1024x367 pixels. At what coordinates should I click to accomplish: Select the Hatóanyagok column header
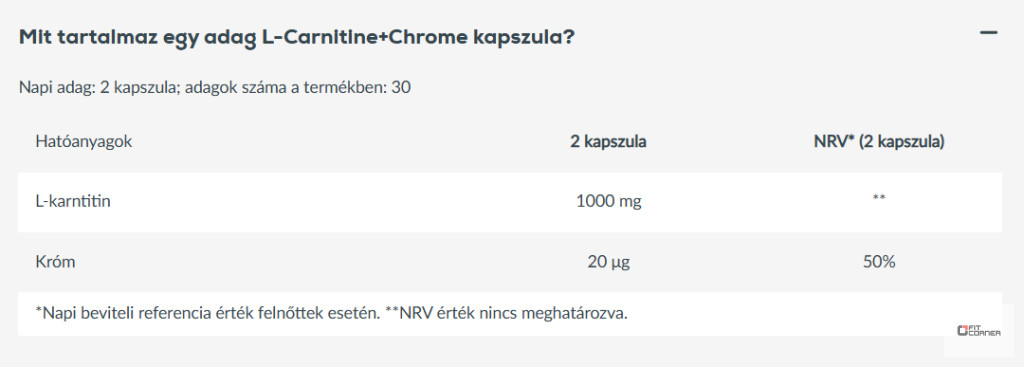[x=84, y=142]
